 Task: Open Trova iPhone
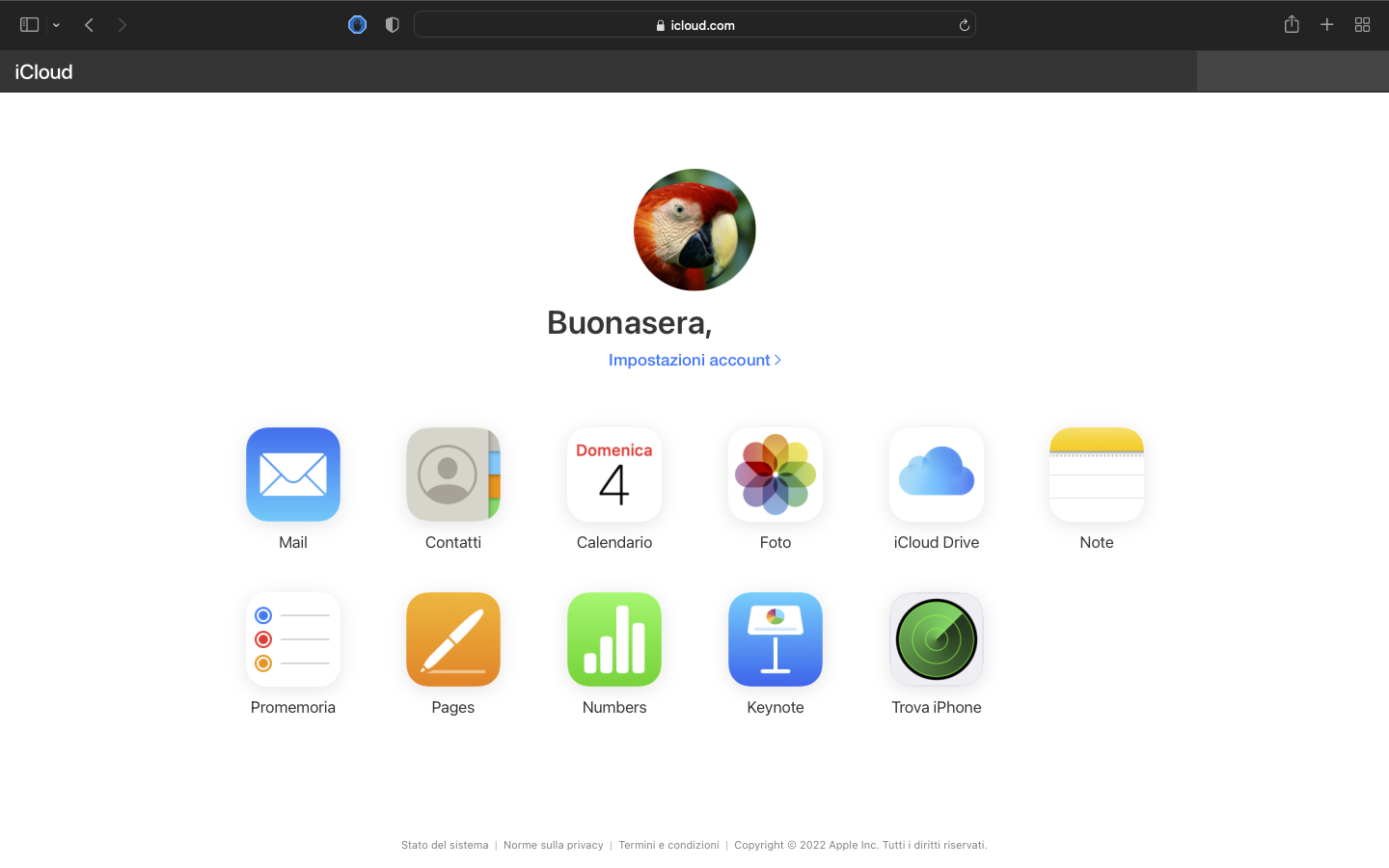[x=936, y=638]
